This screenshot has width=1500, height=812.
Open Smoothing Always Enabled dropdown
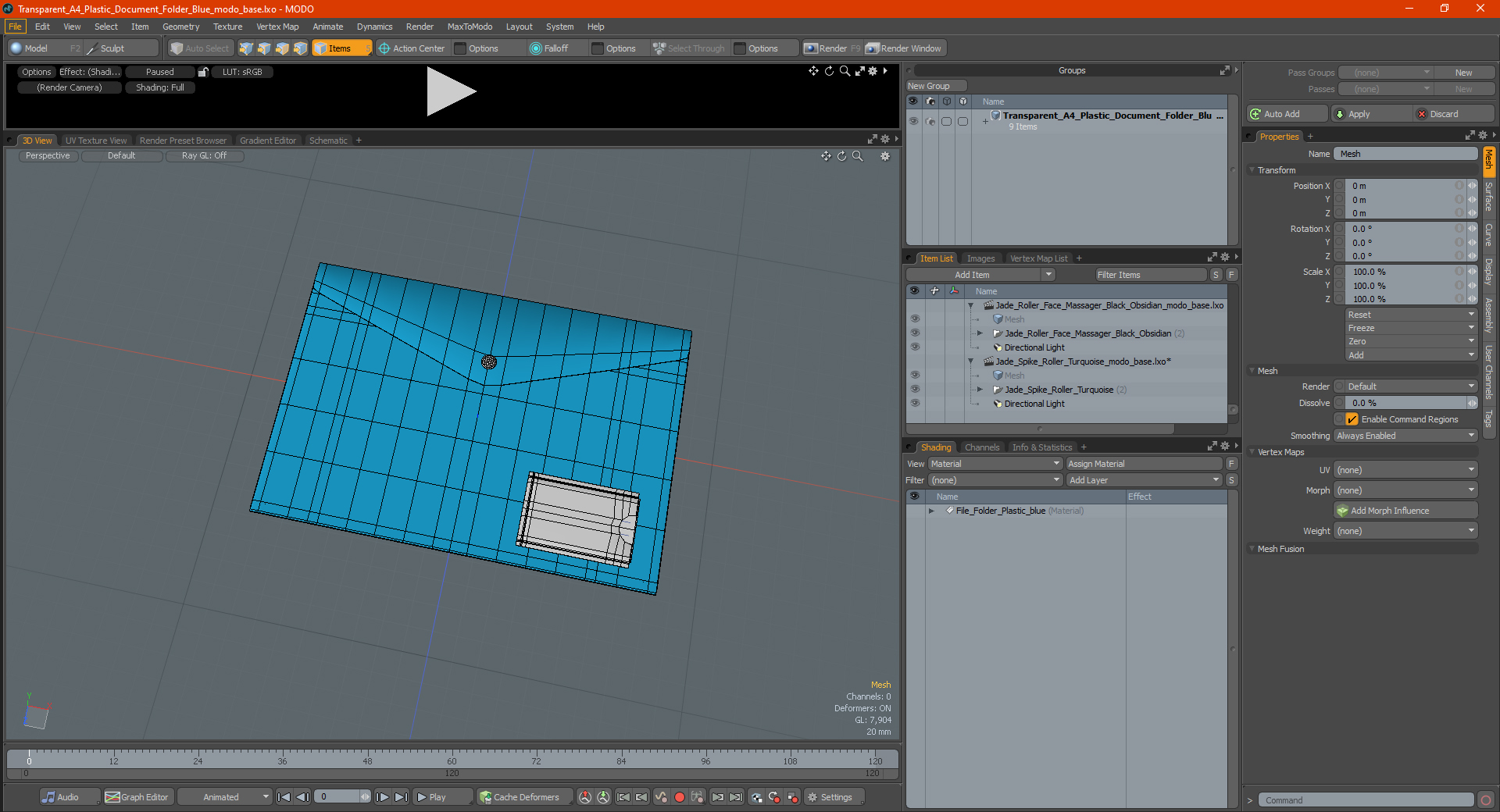[x=1405, y=436]
